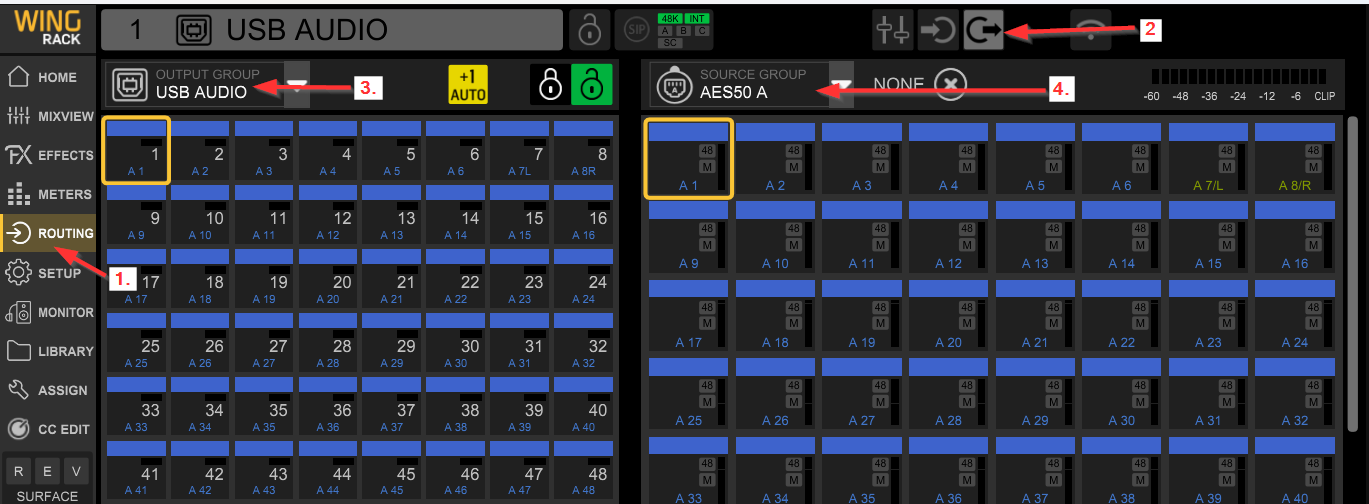The image size is (1369, 504).
Task: Click the R surface button
Action: tap(19, 472)
